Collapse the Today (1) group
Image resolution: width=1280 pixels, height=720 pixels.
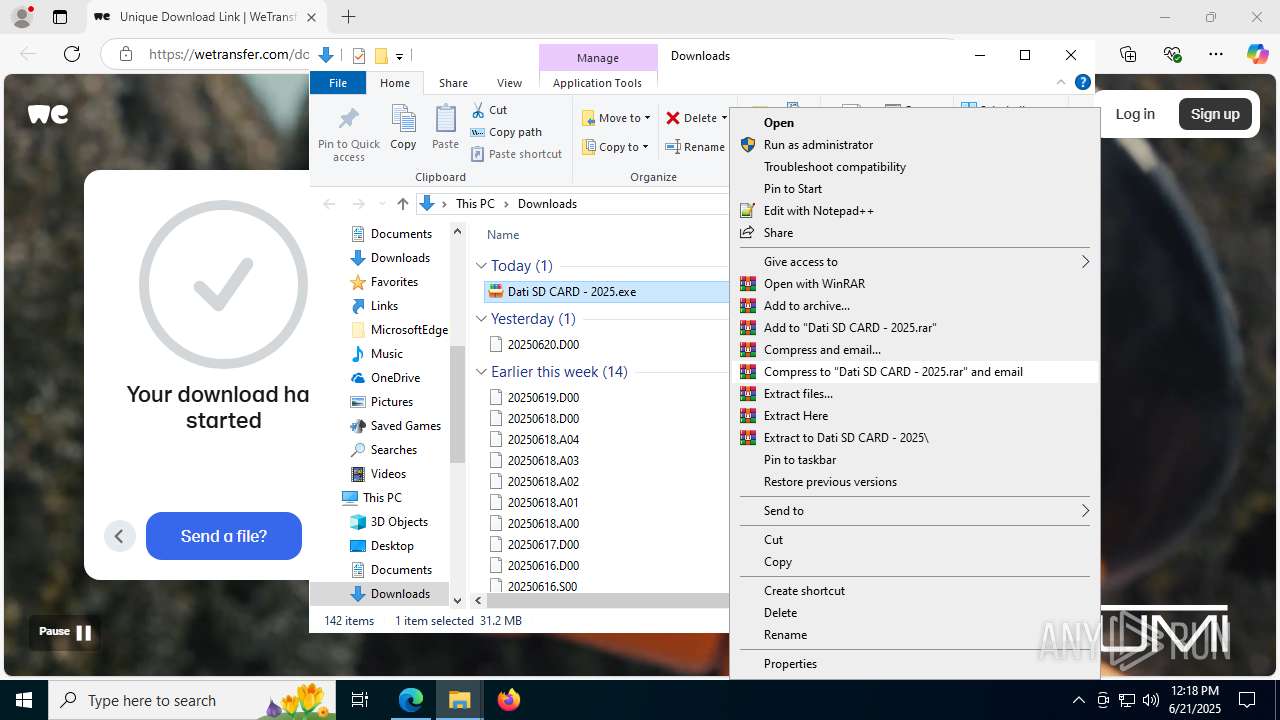(481, 266)
